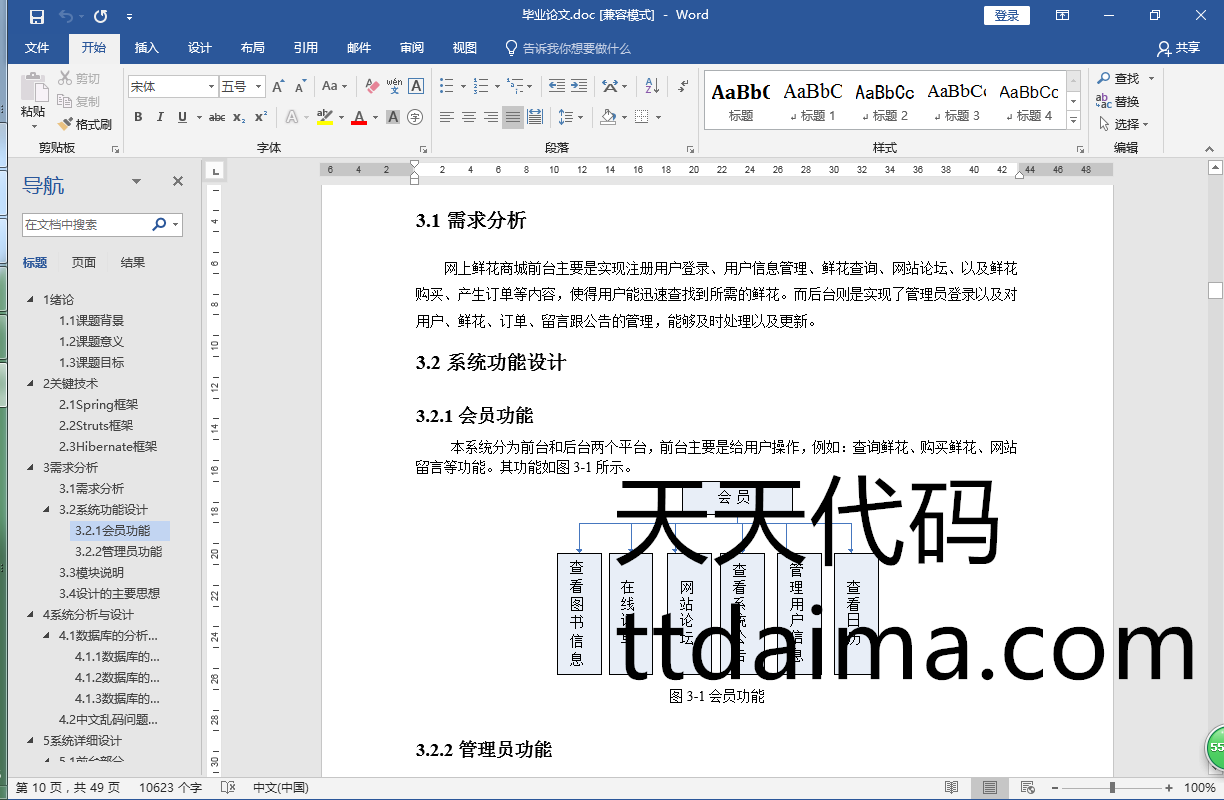Image resolution: width=1224 pixels, height=800 pixels.
Task: Click the sort A-Z icon
Action: (652, 87)
